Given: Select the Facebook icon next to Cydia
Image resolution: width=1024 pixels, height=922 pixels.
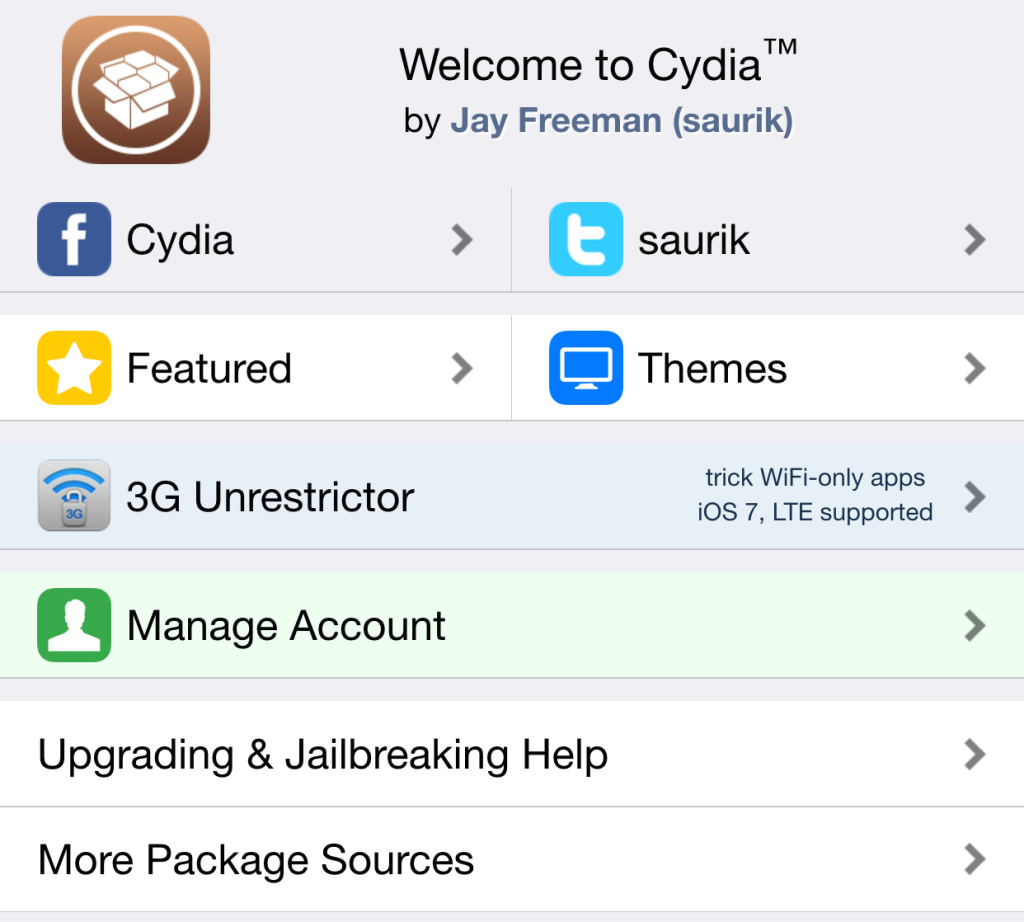Looking at the screenshot, I should pyautogui.click(x=74, y=239).
